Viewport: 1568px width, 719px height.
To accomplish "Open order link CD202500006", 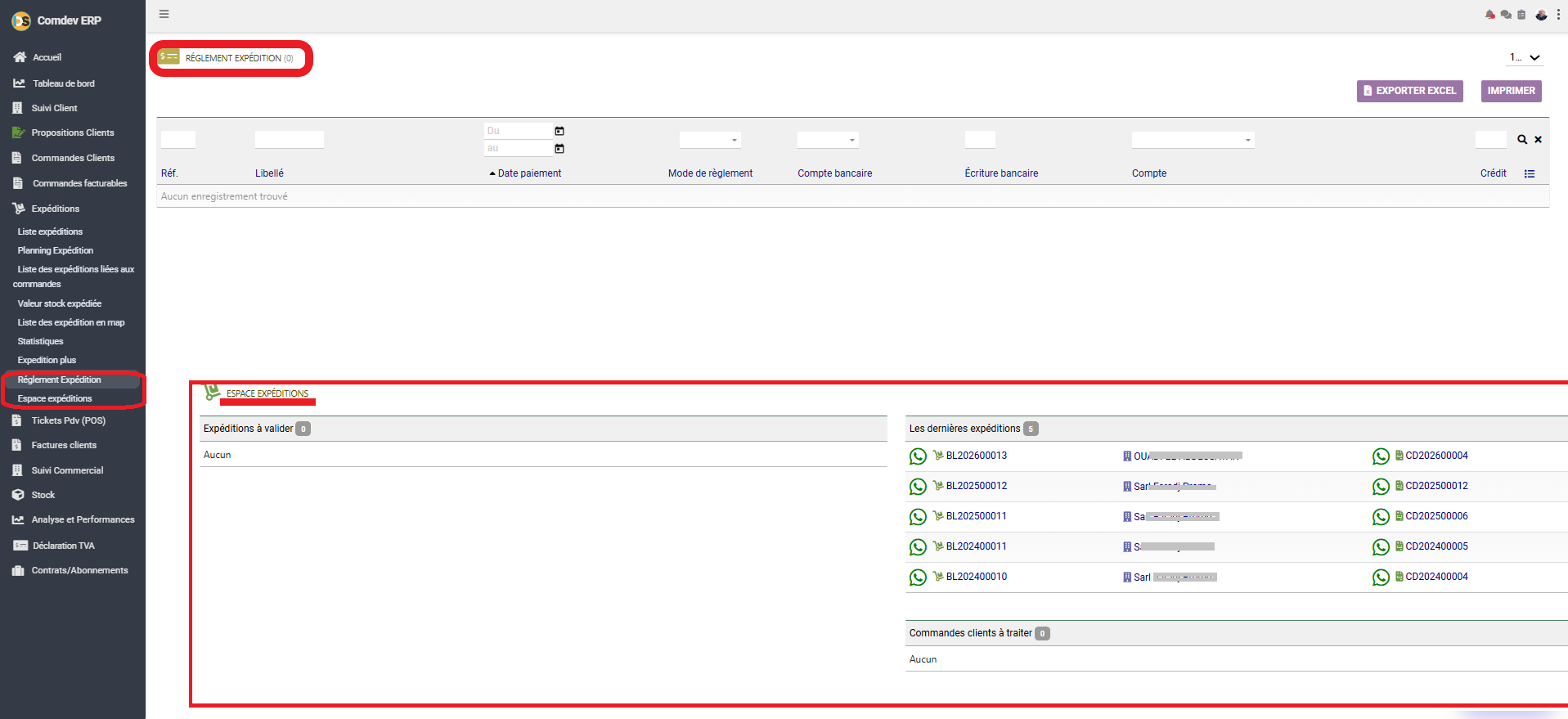I will 1436,516.
